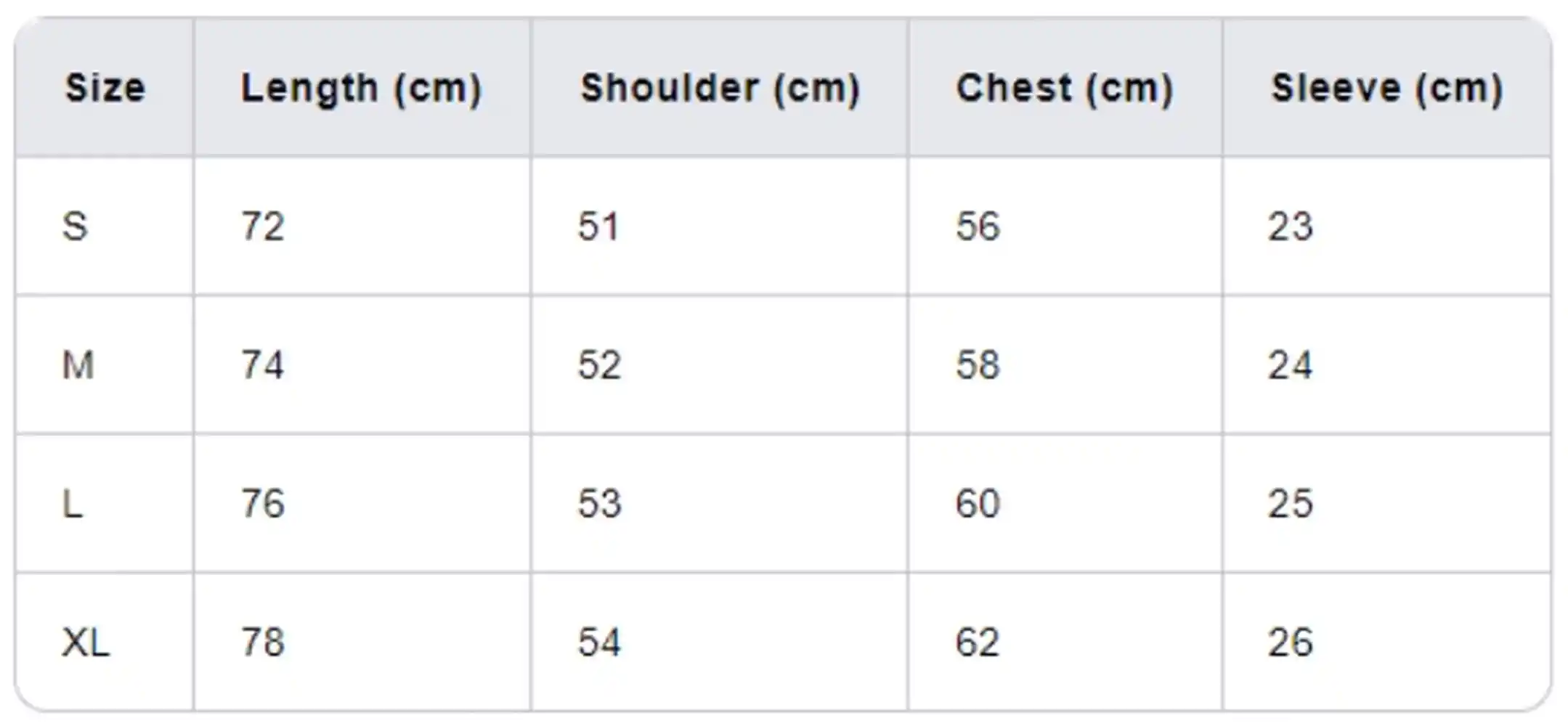Select sleeve value 23 in S row

pyautogui.click(x=1291, y=227)
